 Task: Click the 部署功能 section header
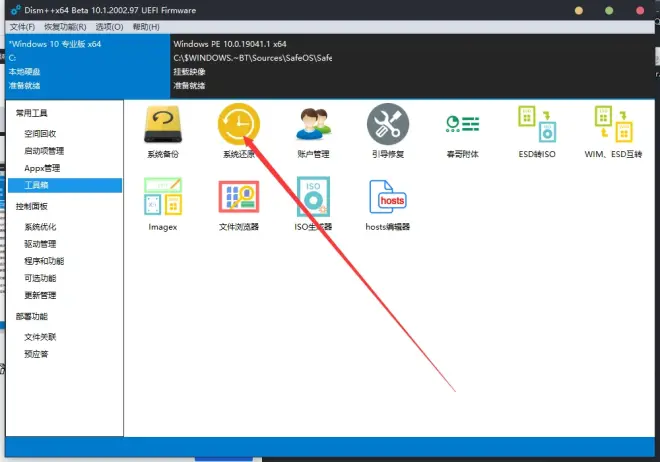point(32,316)
